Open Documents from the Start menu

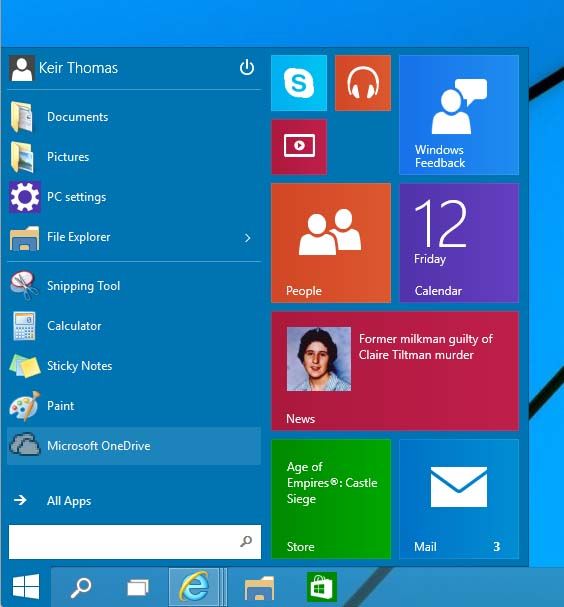pyautogui.click(x=134, y=117)
